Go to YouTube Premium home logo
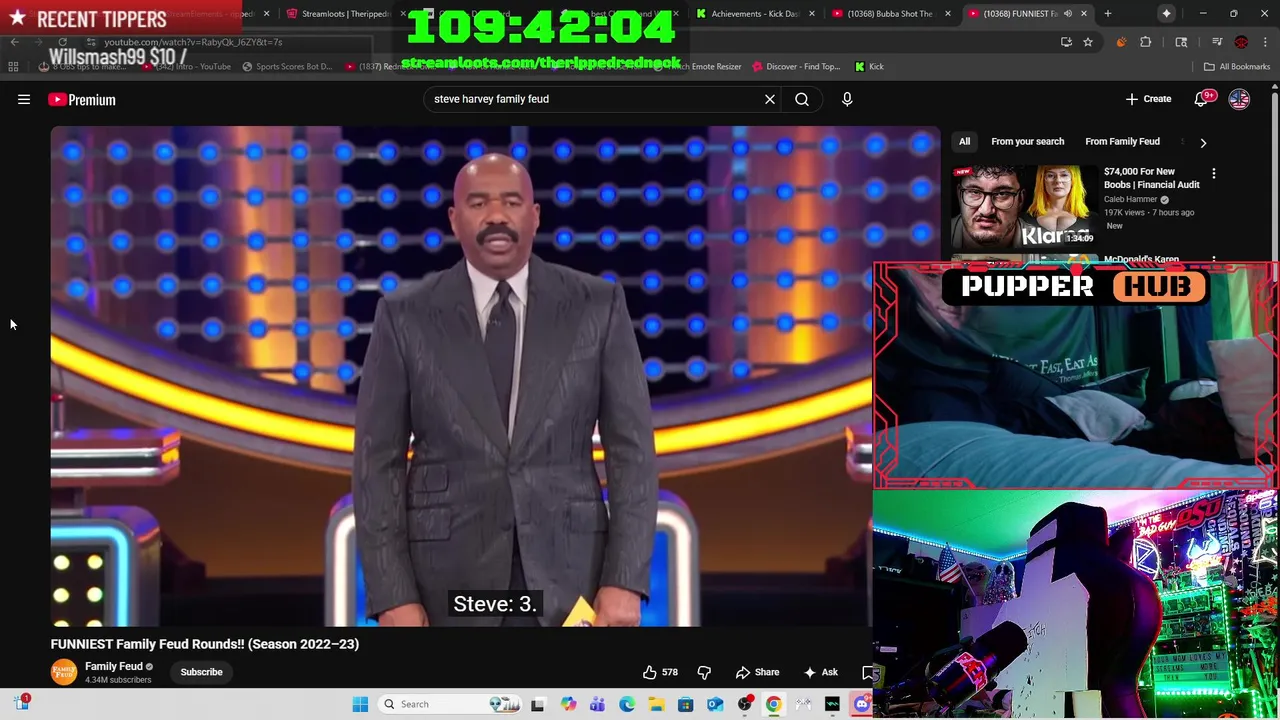Screen dimensions: 1280x720 82,99
